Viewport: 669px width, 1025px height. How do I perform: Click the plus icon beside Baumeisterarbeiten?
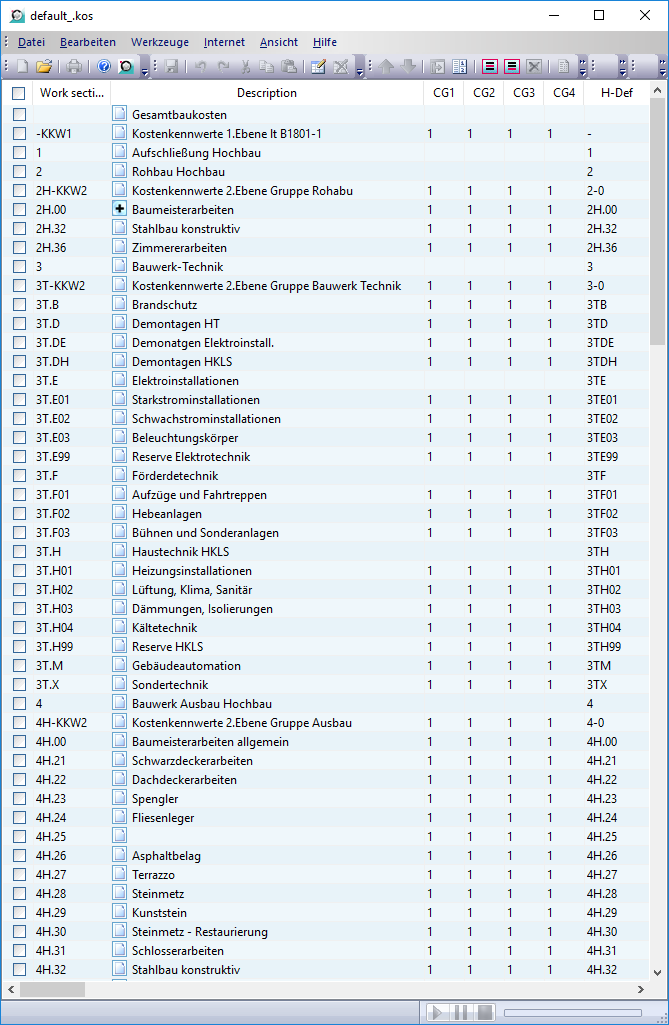(120, 209)
